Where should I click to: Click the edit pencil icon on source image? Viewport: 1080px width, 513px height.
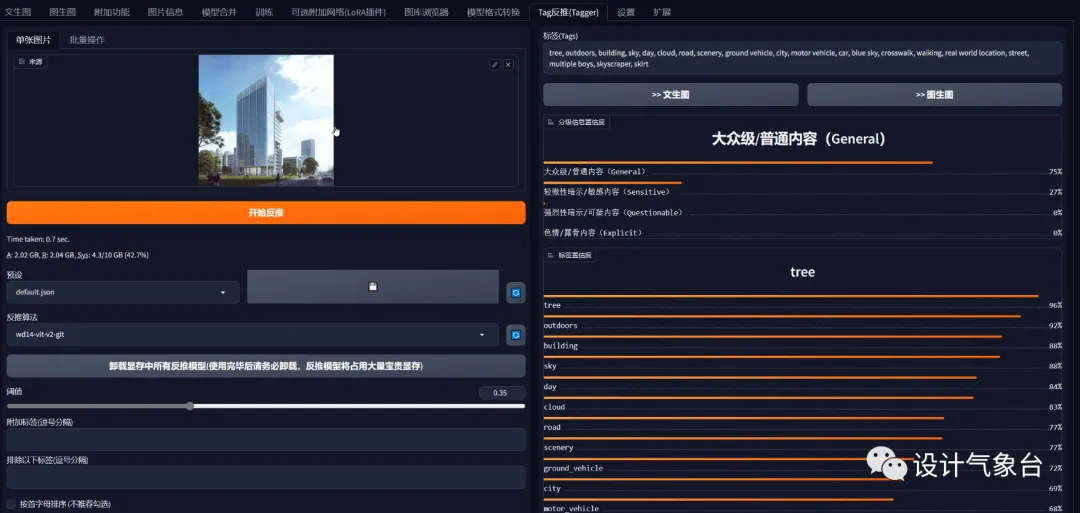495,65
